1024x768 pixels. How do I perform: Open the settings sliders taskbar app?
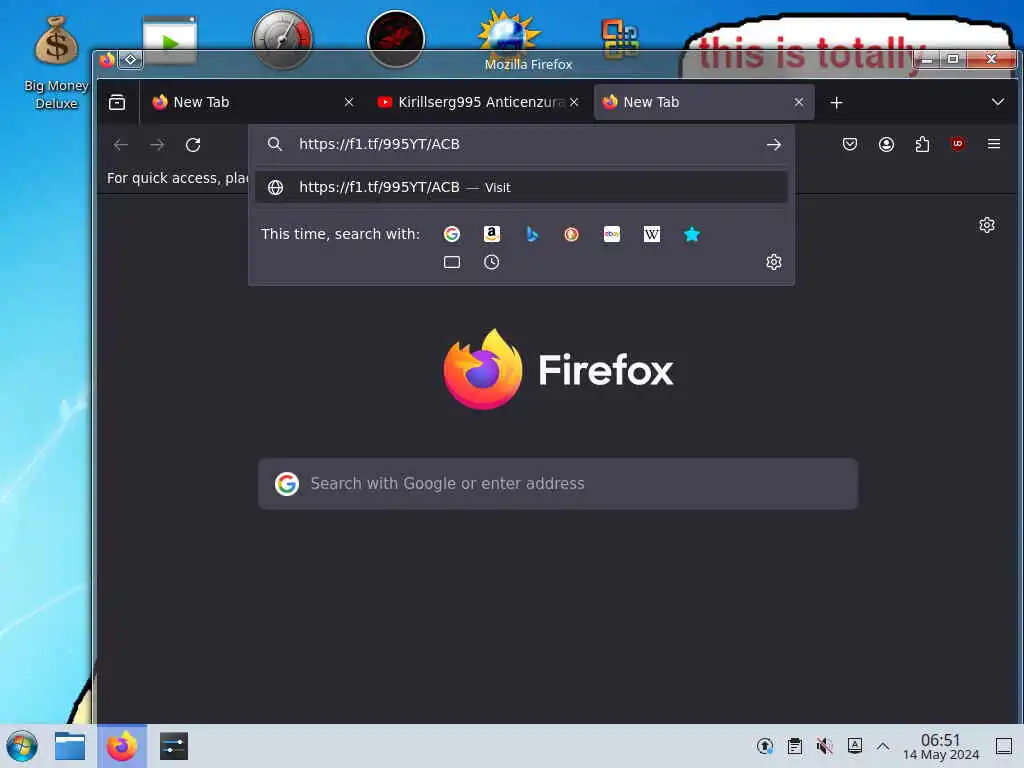pyautogui.click(x=174, y=746)
